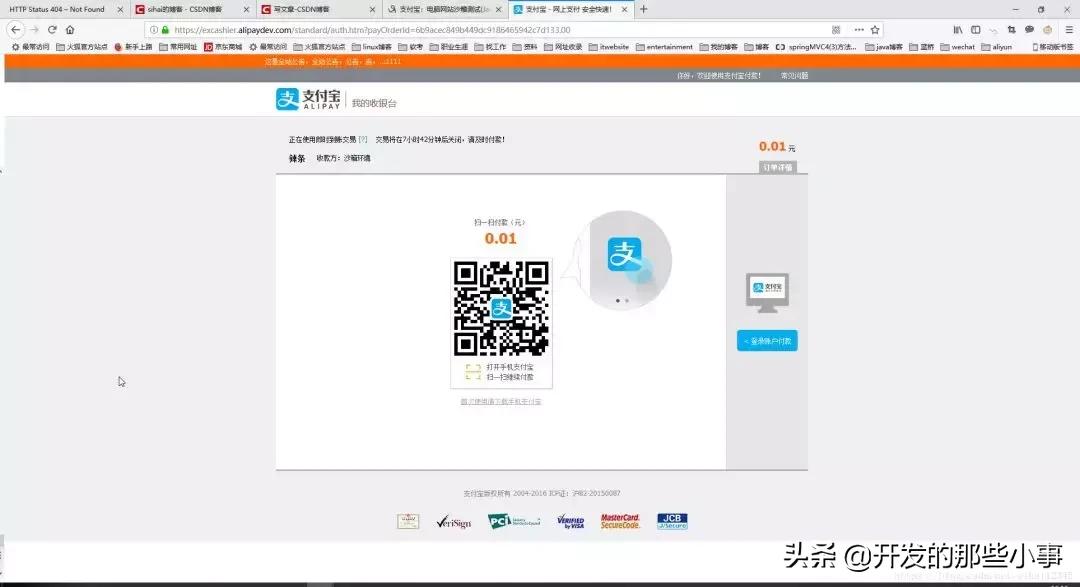Expand the 订单详情 order details panel

[x=777, y=167]
